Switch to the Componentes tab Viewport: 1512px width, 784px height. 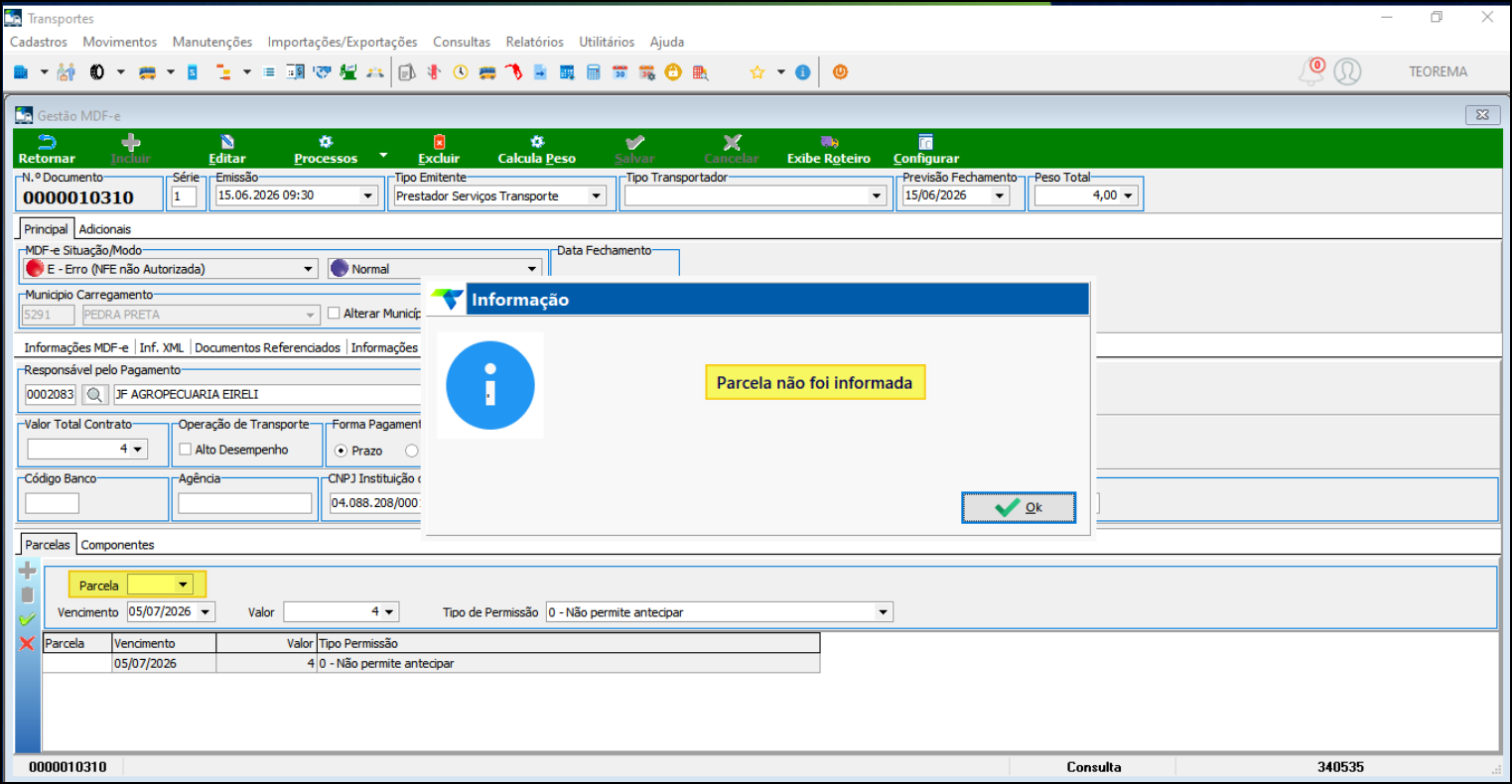(x=117, y=545)
